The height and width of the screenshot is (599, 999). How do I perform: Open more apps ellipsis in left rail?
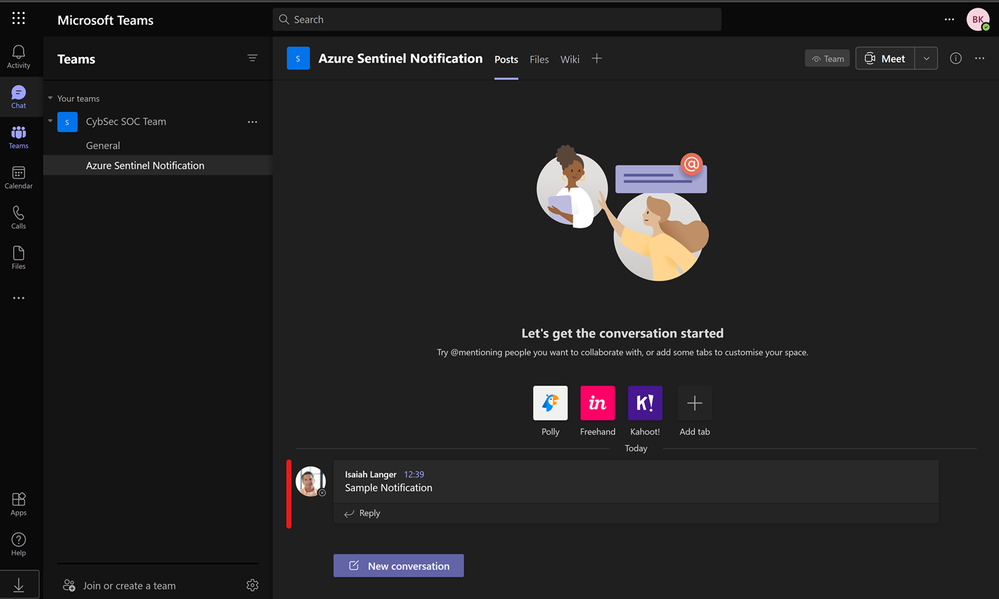click(x=18, y=298)
